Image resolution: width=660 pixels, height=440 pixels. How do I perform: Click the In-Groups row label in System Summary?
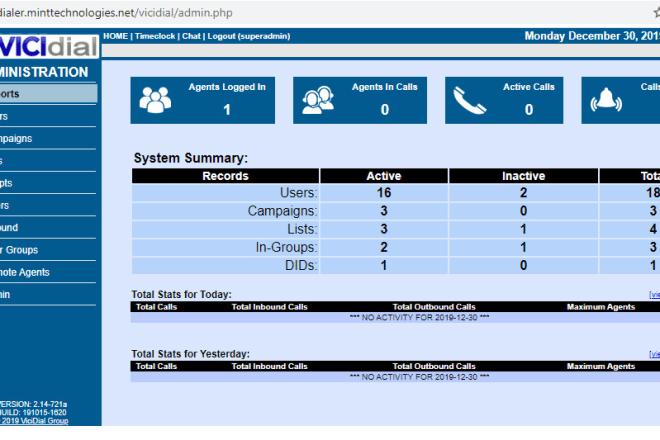pos(287,247)
